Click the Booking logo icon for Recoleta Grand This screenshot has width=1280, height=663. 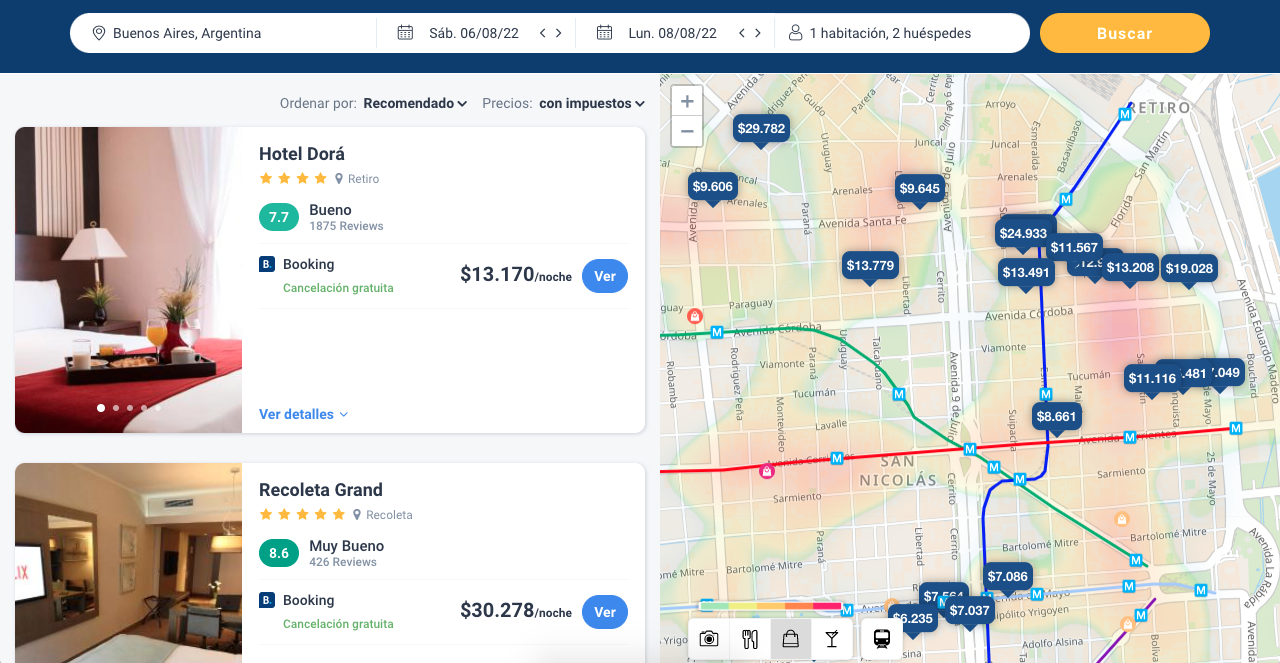coord(267,600)
